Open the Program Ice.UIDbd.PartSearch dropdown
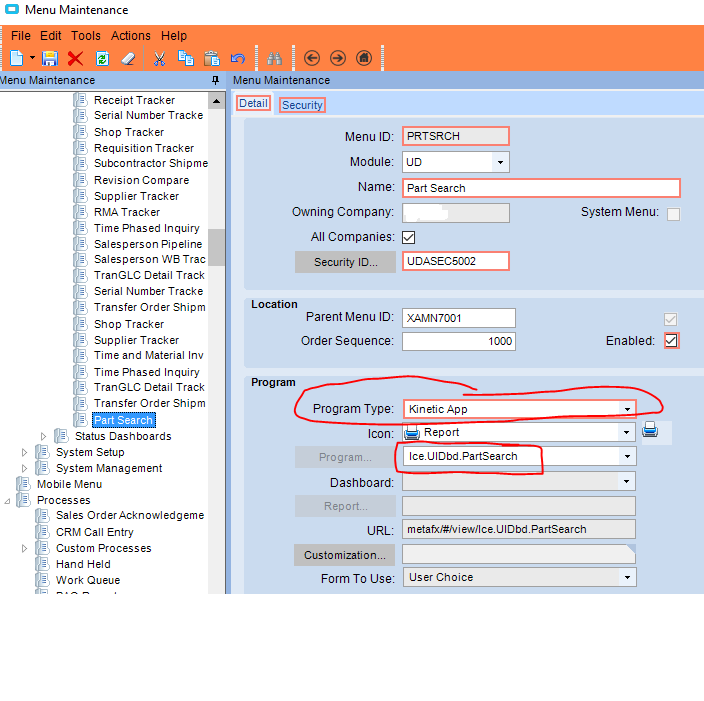Image resolution: width=704 pixels, height=701 pixels. 627,457
